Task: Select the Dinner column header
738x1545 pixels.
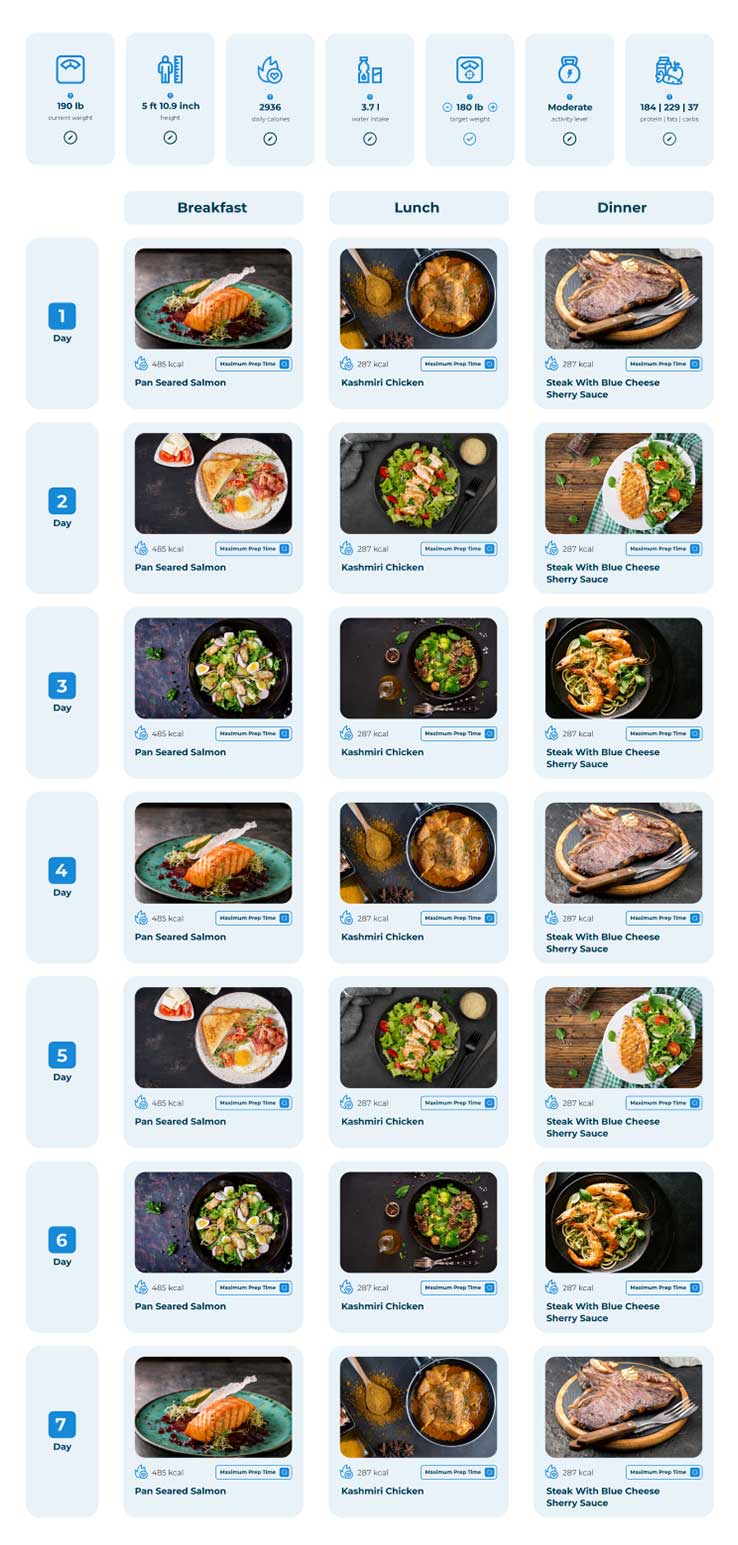Action: click(x=623, y=208)
